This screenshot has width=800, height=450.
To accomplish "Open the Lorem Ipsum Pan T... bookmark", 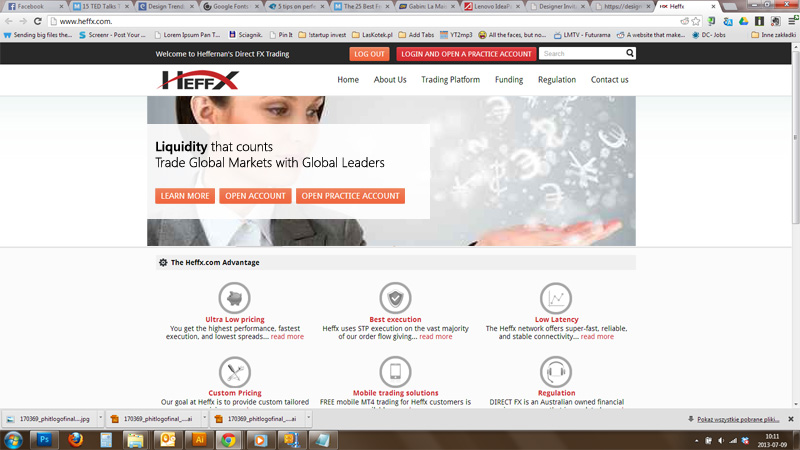I will 186,35.
